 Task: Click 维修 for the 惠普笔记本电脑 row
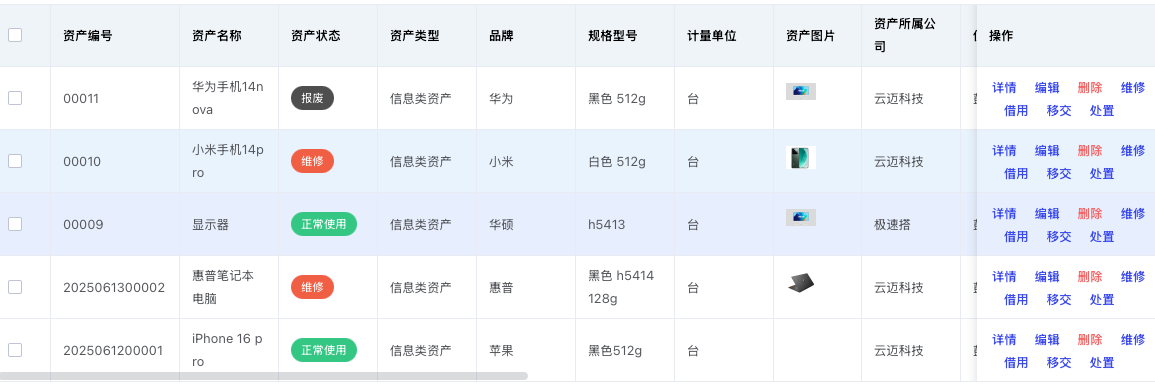click(x=1133, y=277)
